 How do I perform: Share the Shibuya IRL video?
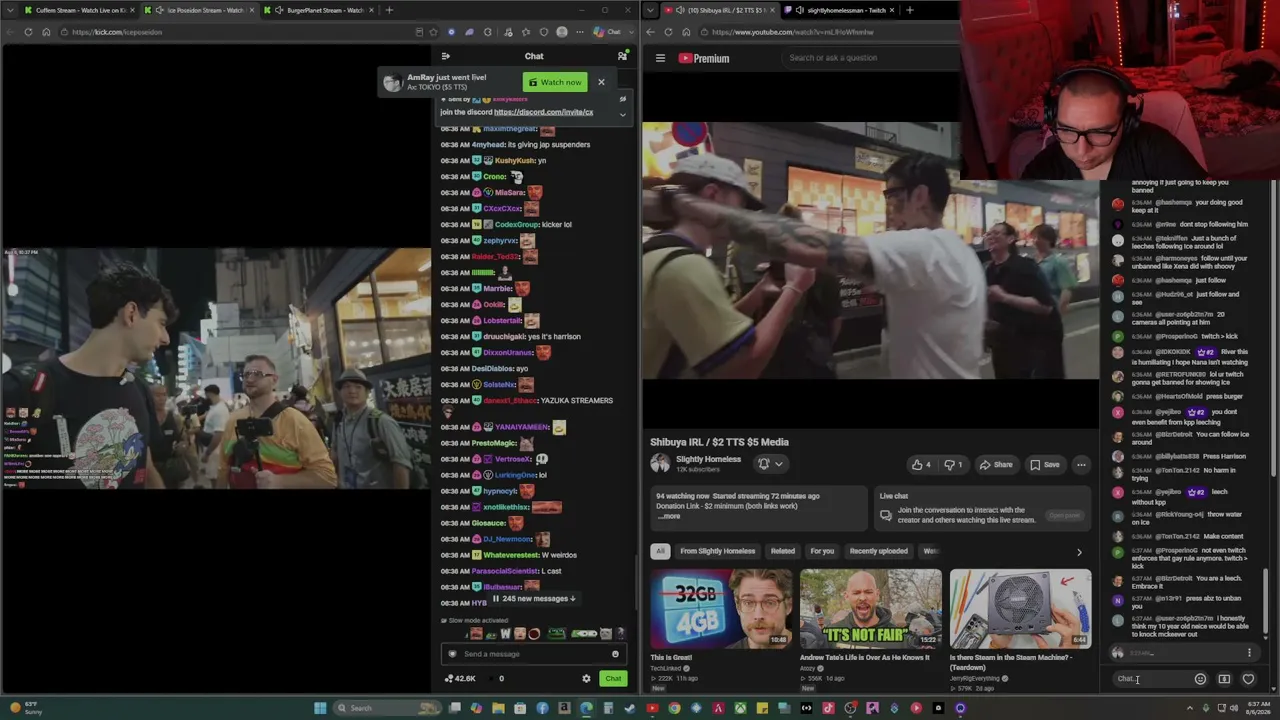(996, 464)
